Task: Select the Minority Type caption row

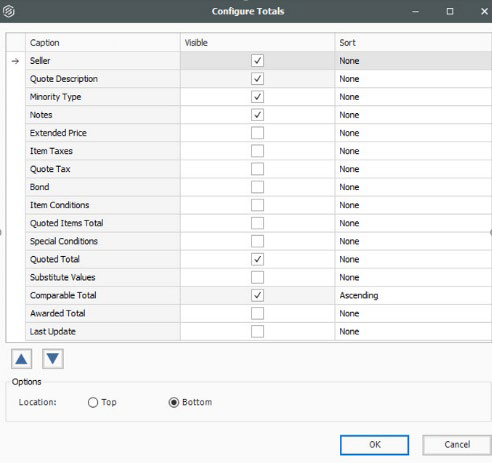Action: click(x=103, y=97)
